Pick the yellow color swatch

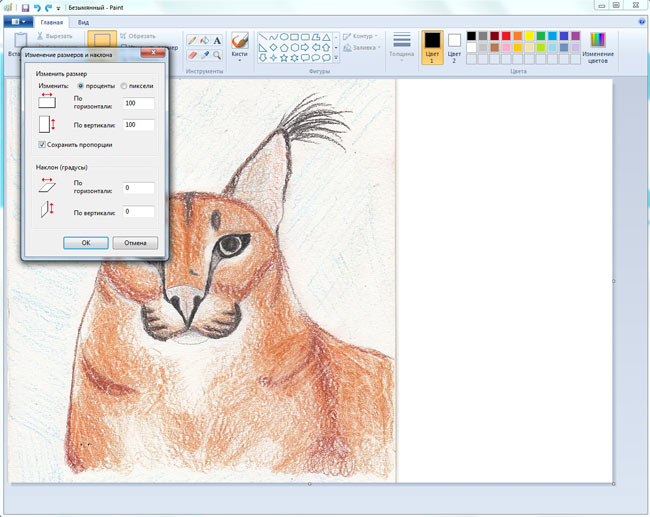pyautogui.click(x=529, y=36)
